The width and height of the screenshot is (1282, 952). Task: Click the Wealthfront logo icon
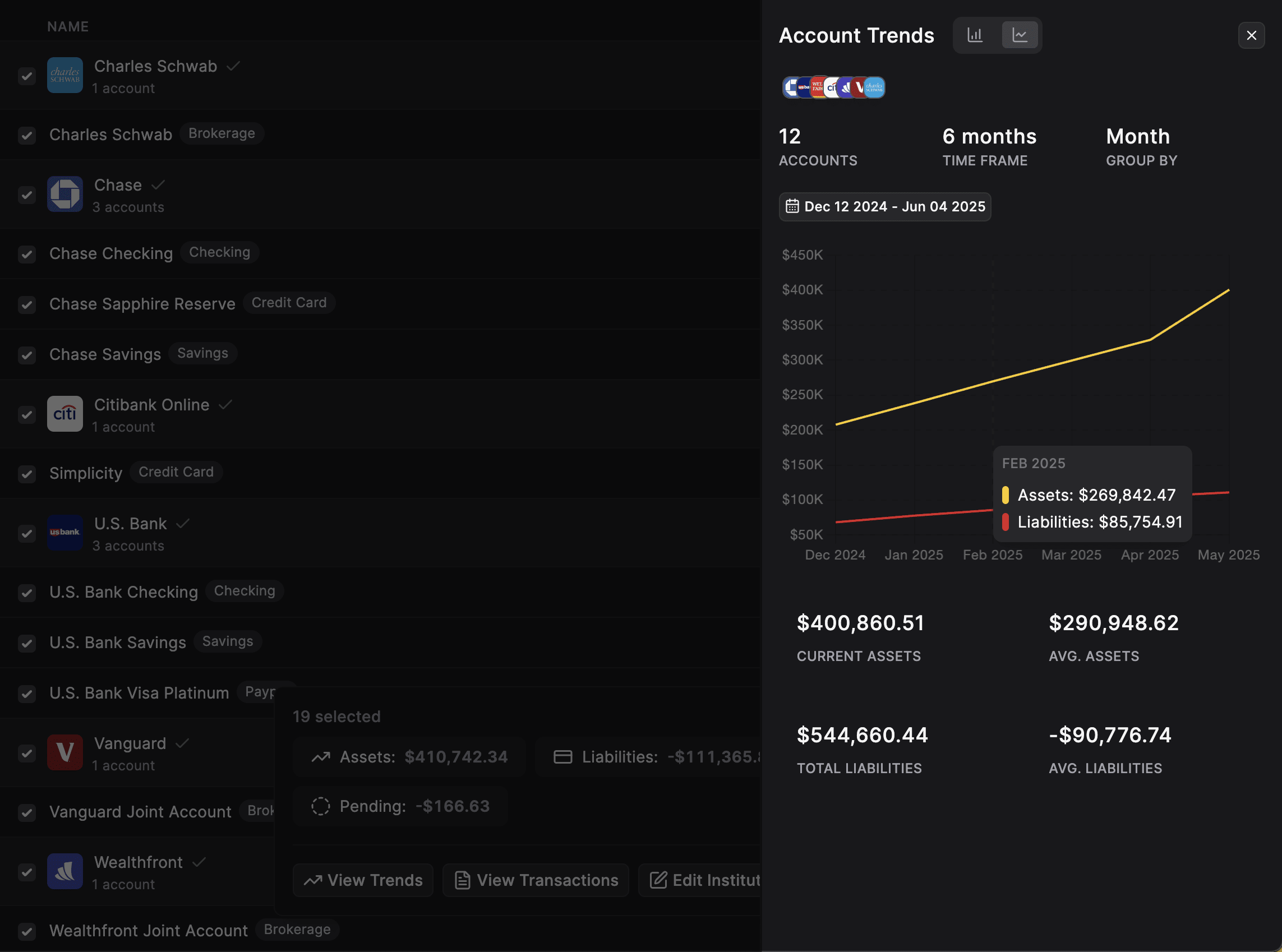[x=65, y=871]
